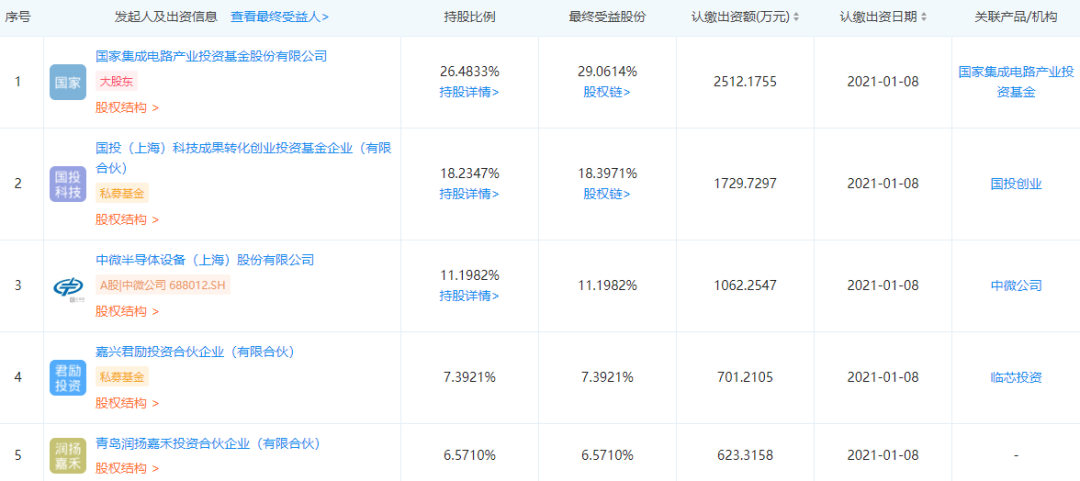Select the 2021-01-08 date in row 3
This screenshot has width=1080, height=481.
[883, 286]
